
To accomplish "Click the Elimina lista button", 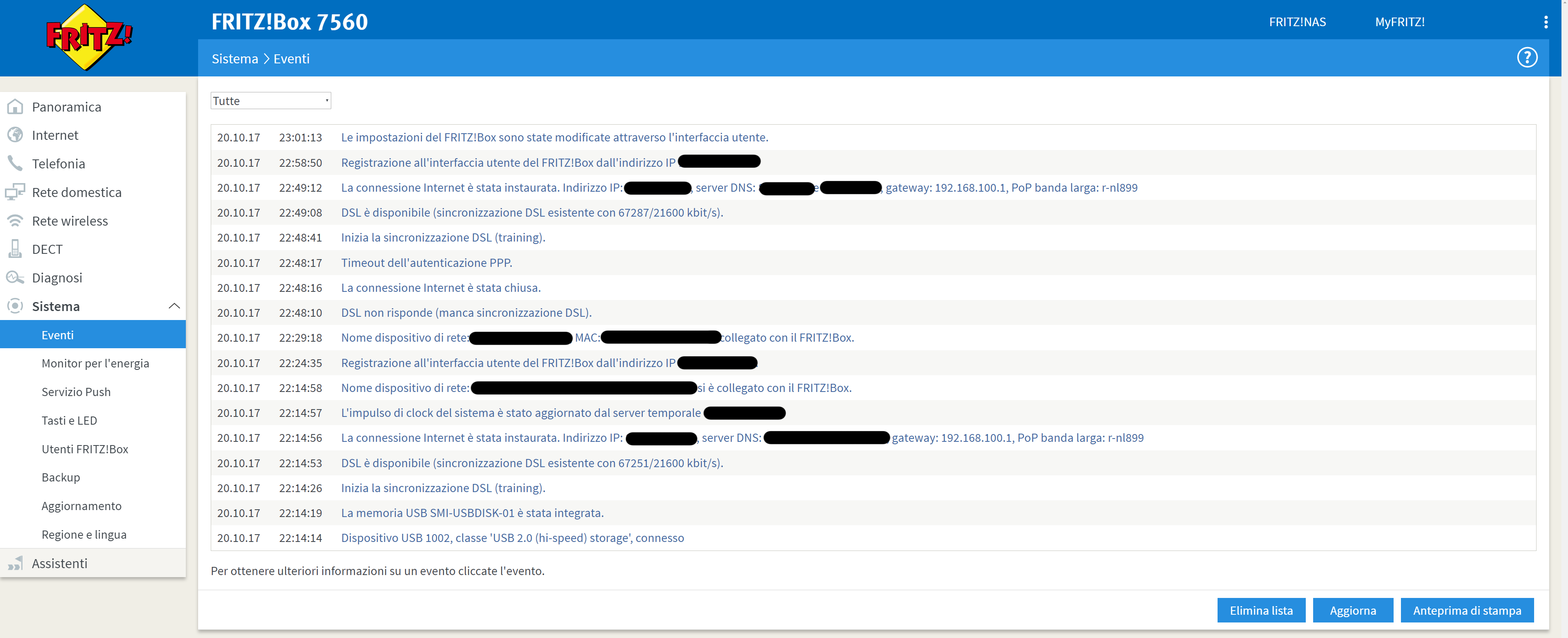I will click(1260, 610).
